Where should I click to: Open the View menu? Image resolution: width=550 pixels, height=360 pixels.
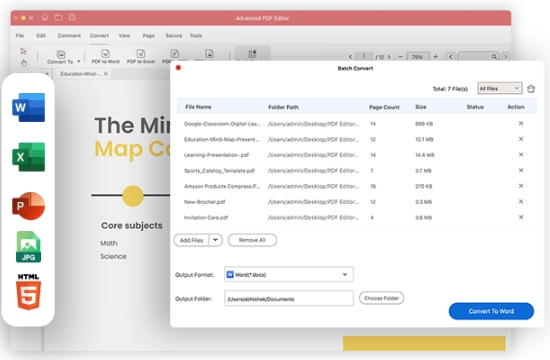124,35
